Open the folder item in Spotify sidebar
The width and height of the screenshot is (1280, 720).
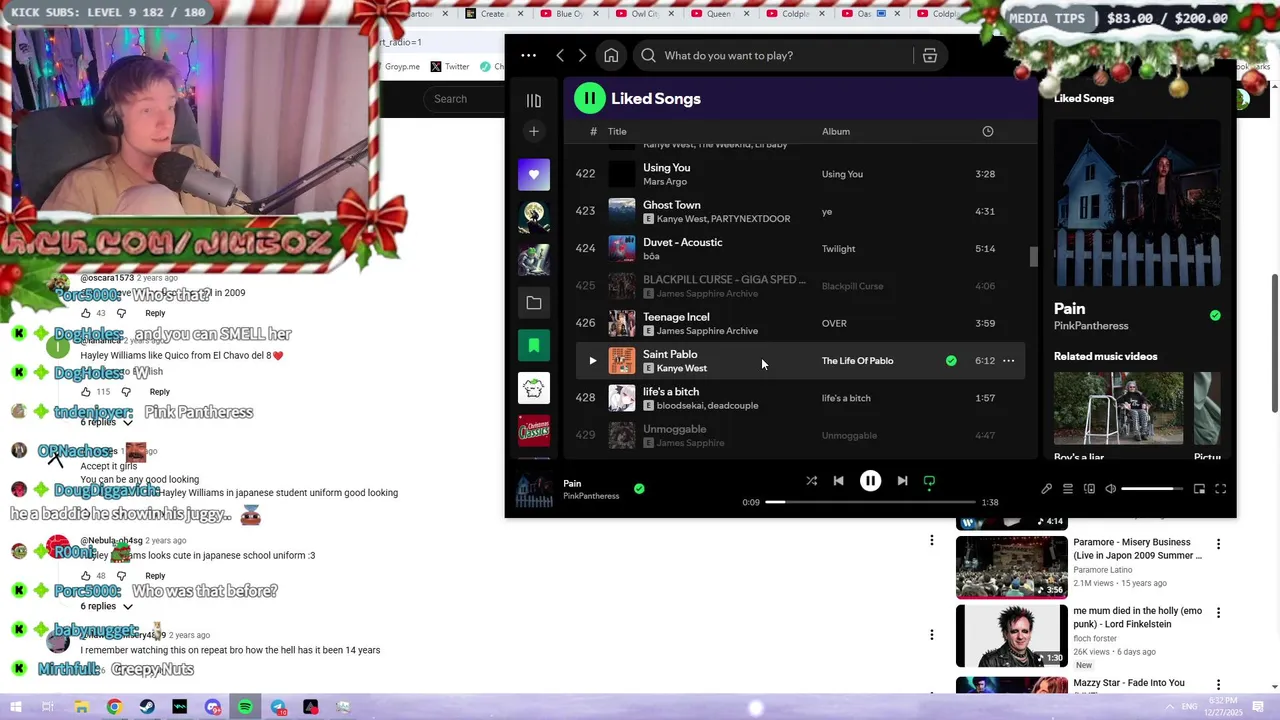[534, 302]
